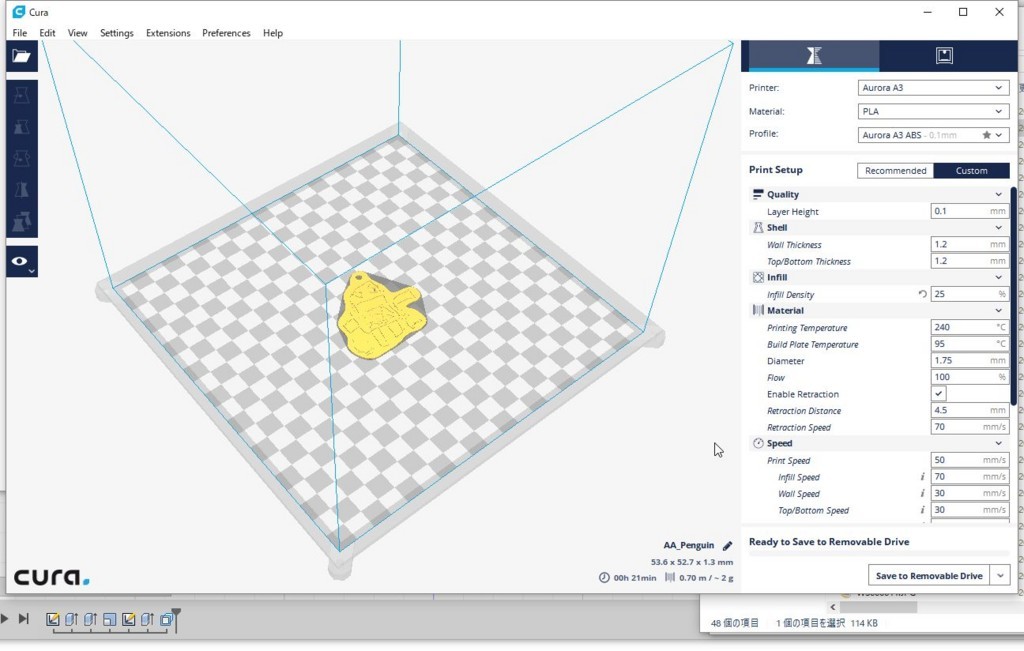Click the Printing Temperature field

pos(969,327)
